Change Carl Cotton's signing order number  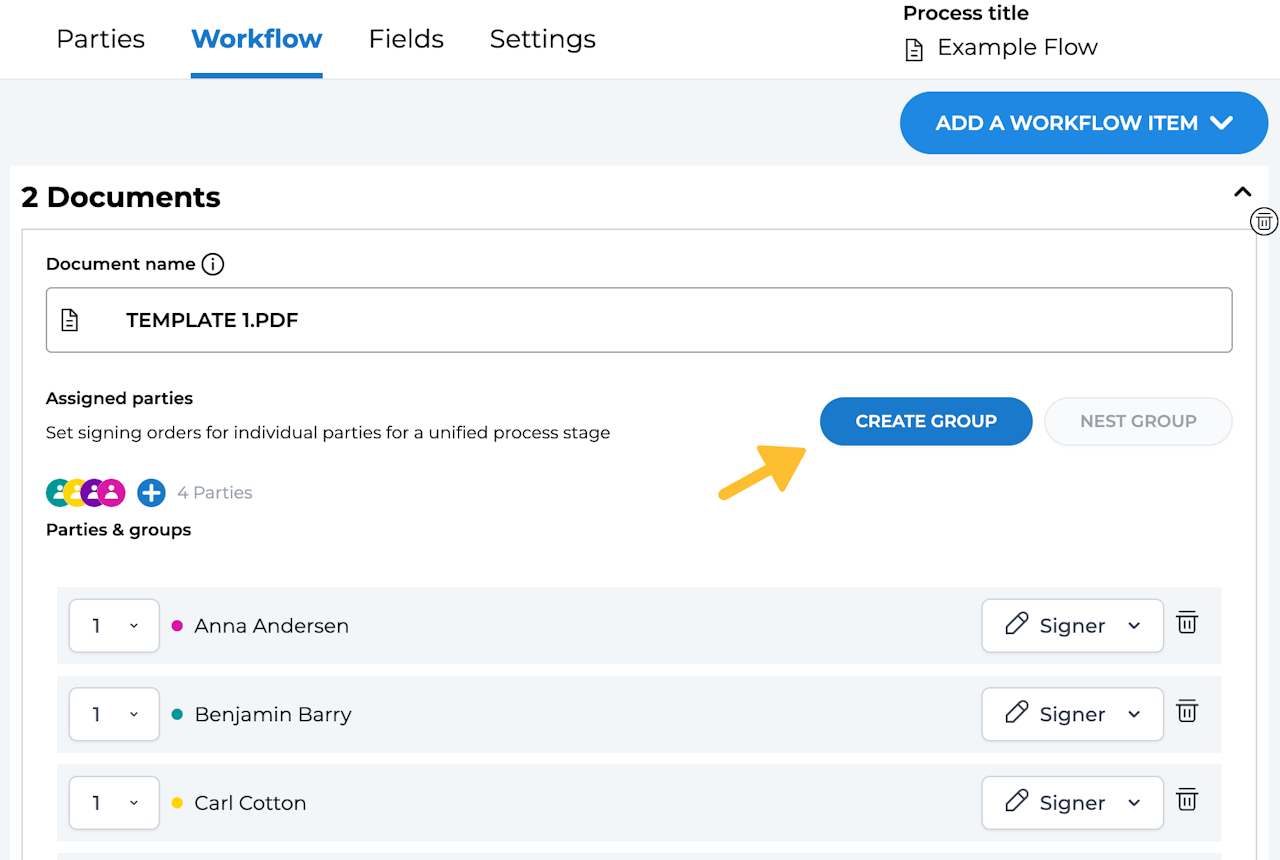tap(114, 803)
